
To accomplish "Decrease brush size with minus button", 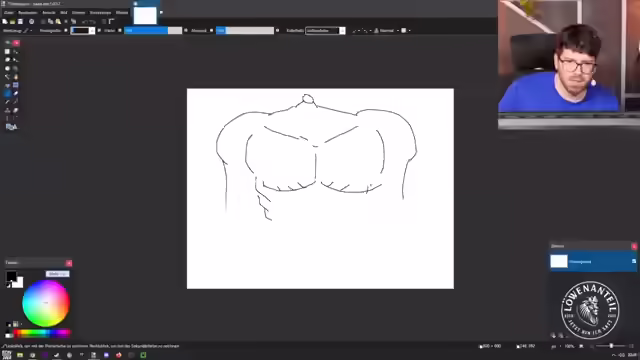I will point(66,31).
